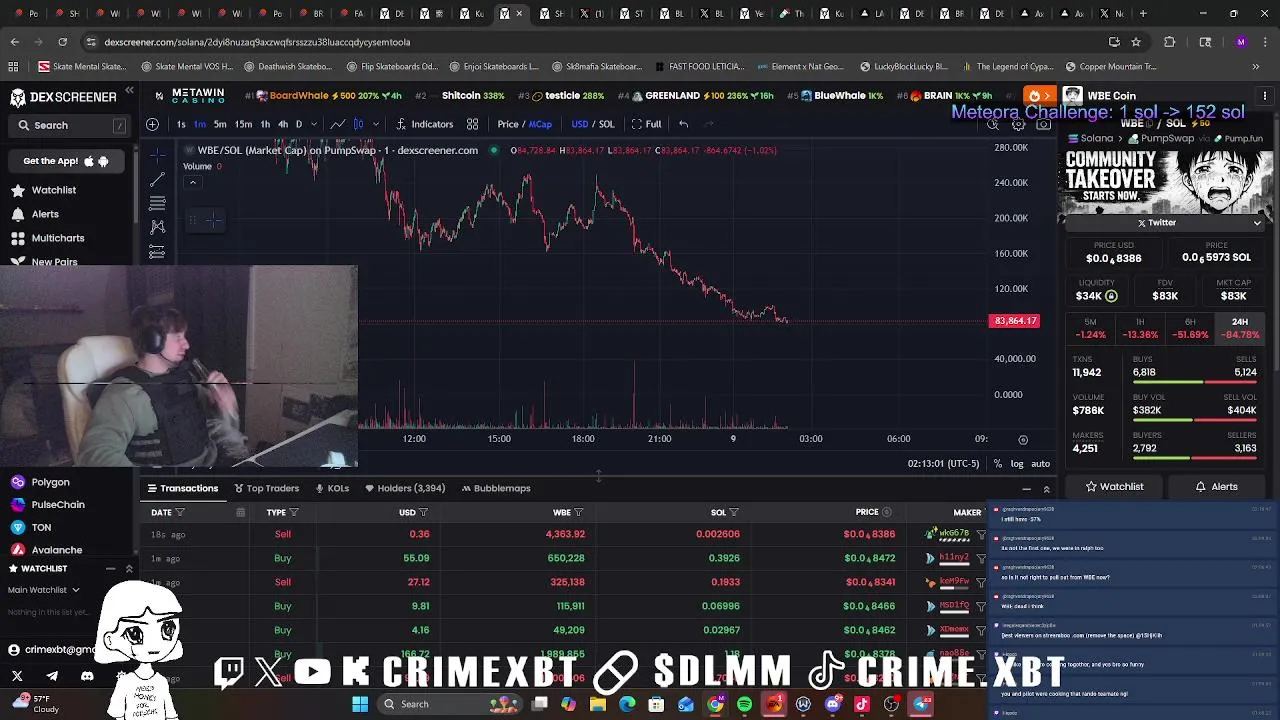The image size is (1280, 720).
Task: Toggle auto scale on chart
Action: click(x=1040, y=464)
